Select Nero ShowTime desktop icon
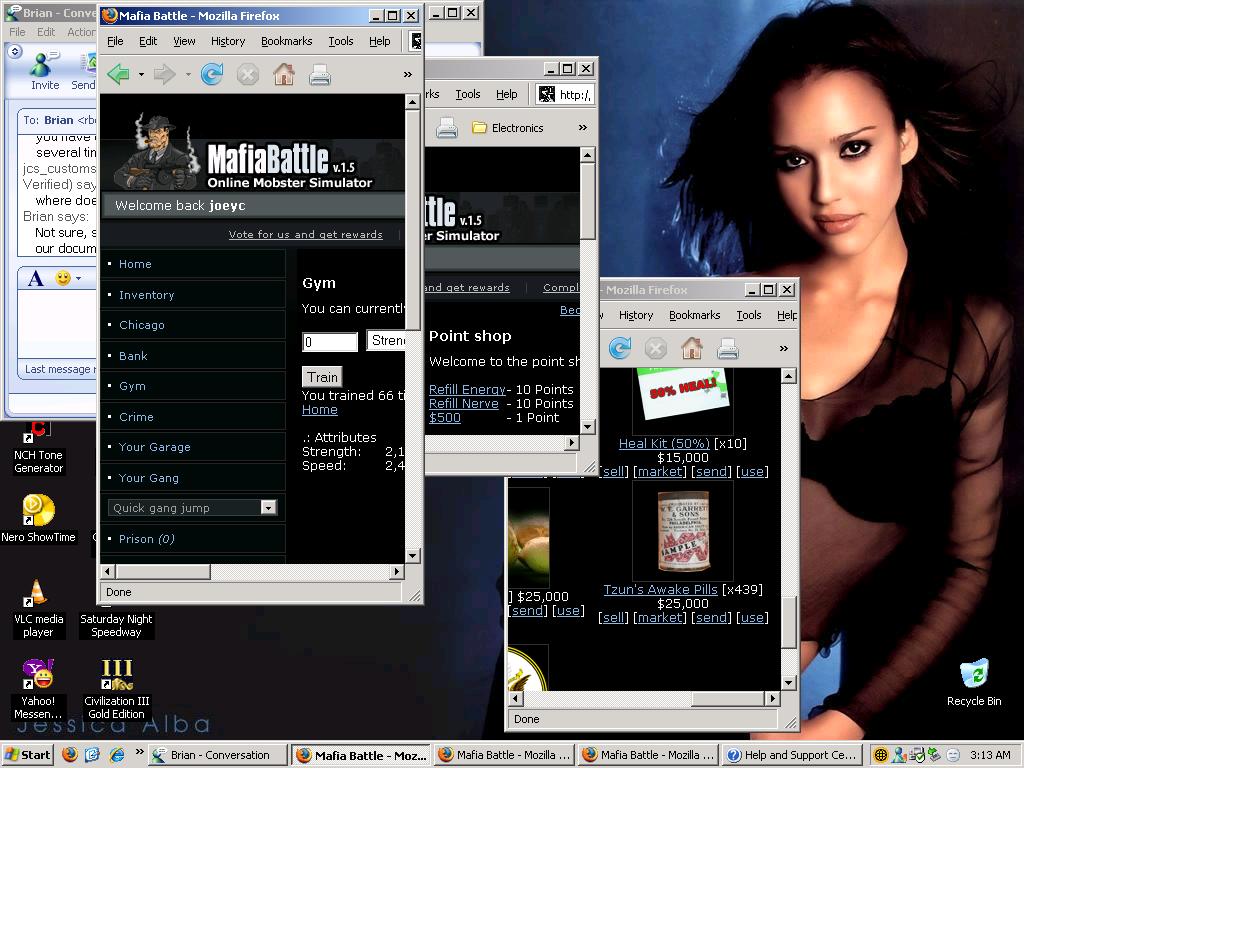 [x=38, y=519]
